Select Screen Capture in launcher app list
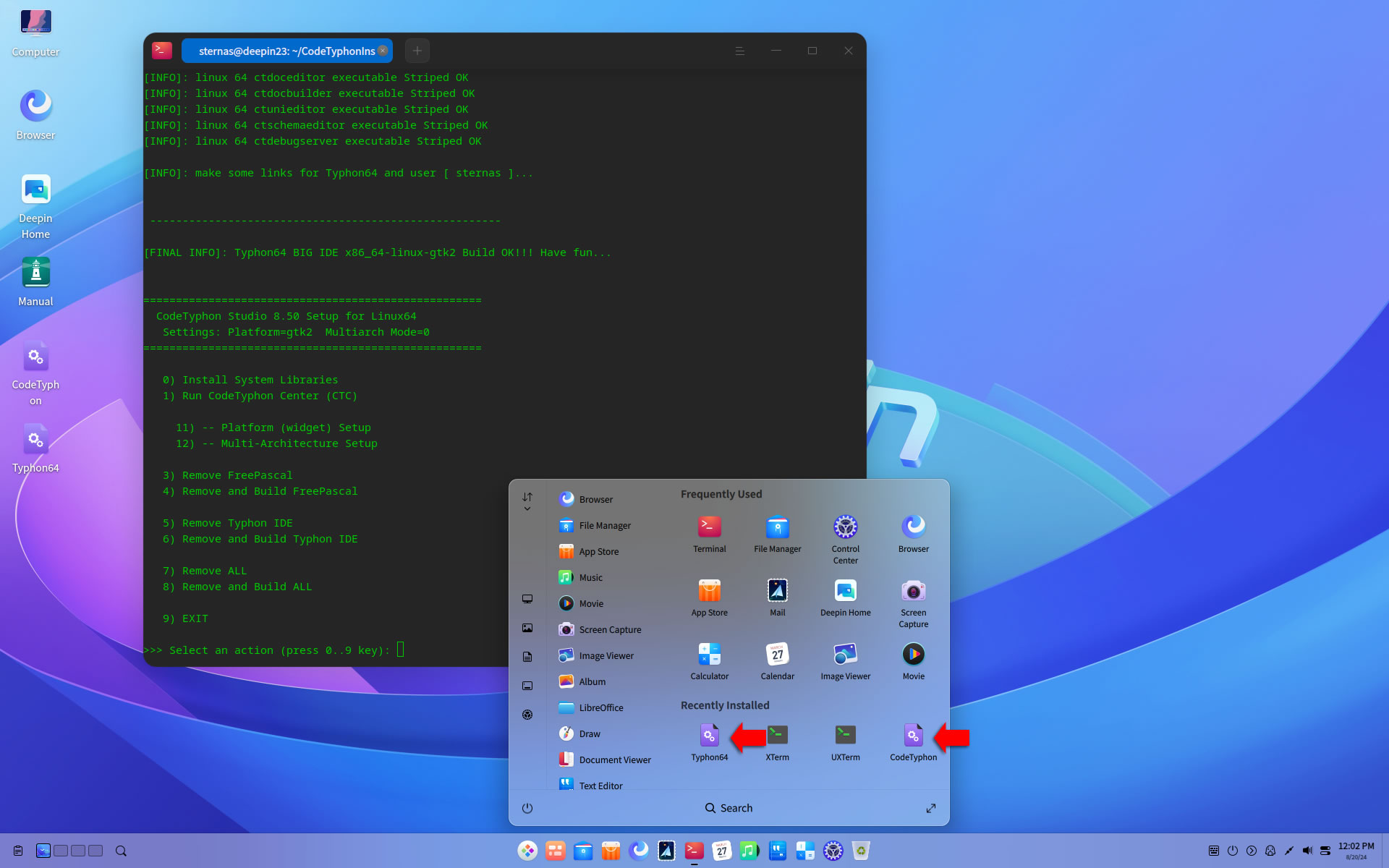 point(608,629)
